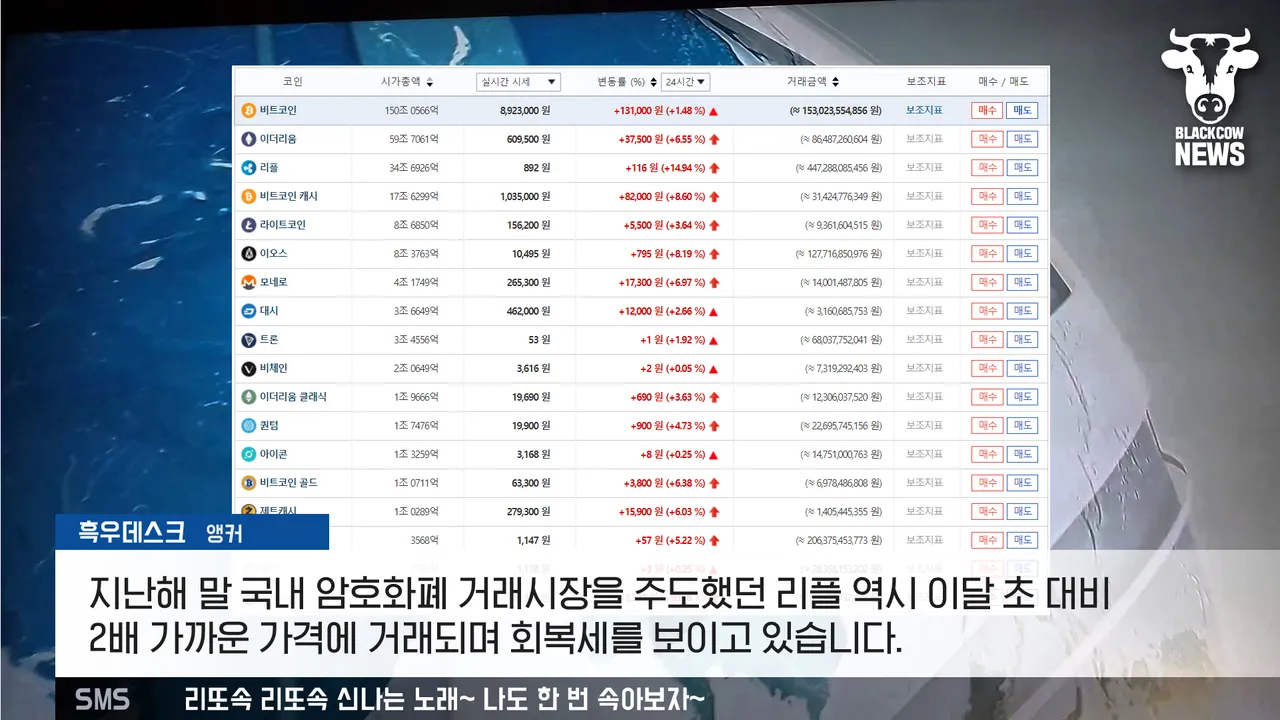Click the 코인 column header
The height and width of the screenshot is (720, 1280).
pyautogui.click(x=293, y=82)
